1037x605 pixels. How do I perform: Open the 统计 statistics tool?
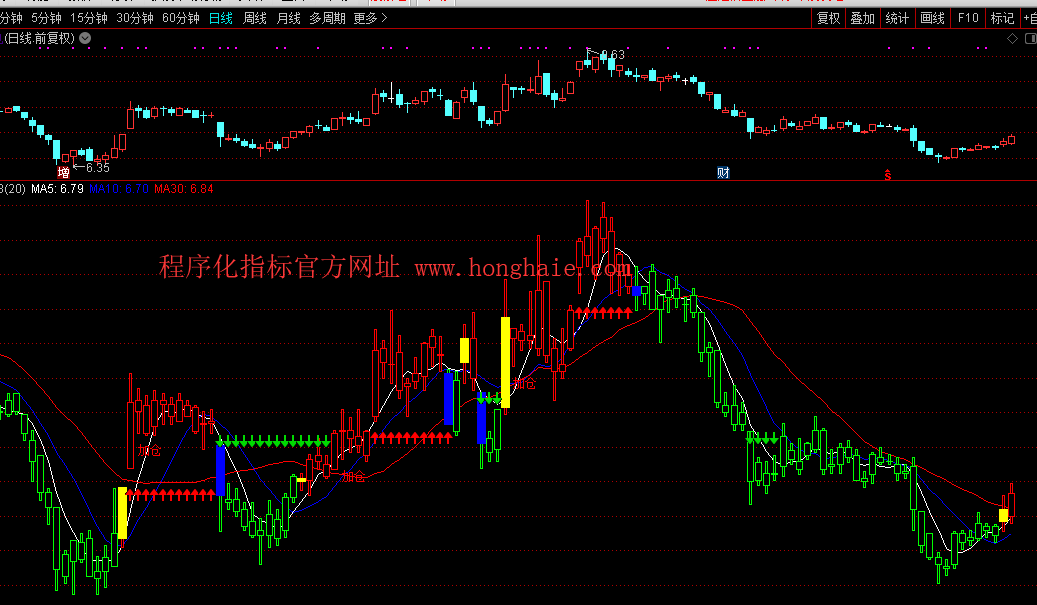(897, 18)
